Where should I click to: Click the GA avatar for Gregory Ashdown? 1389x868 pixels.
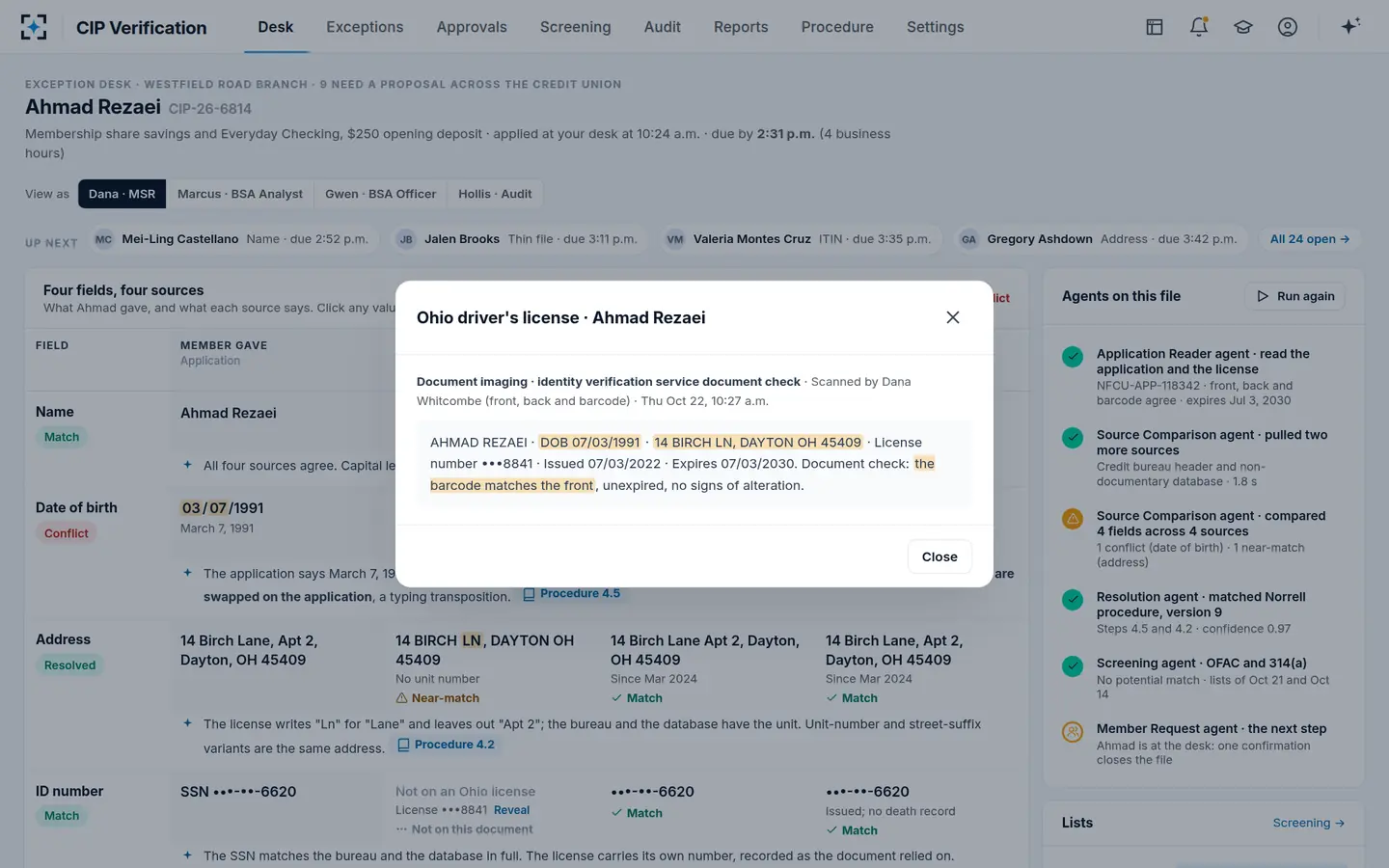coord(969,239)
